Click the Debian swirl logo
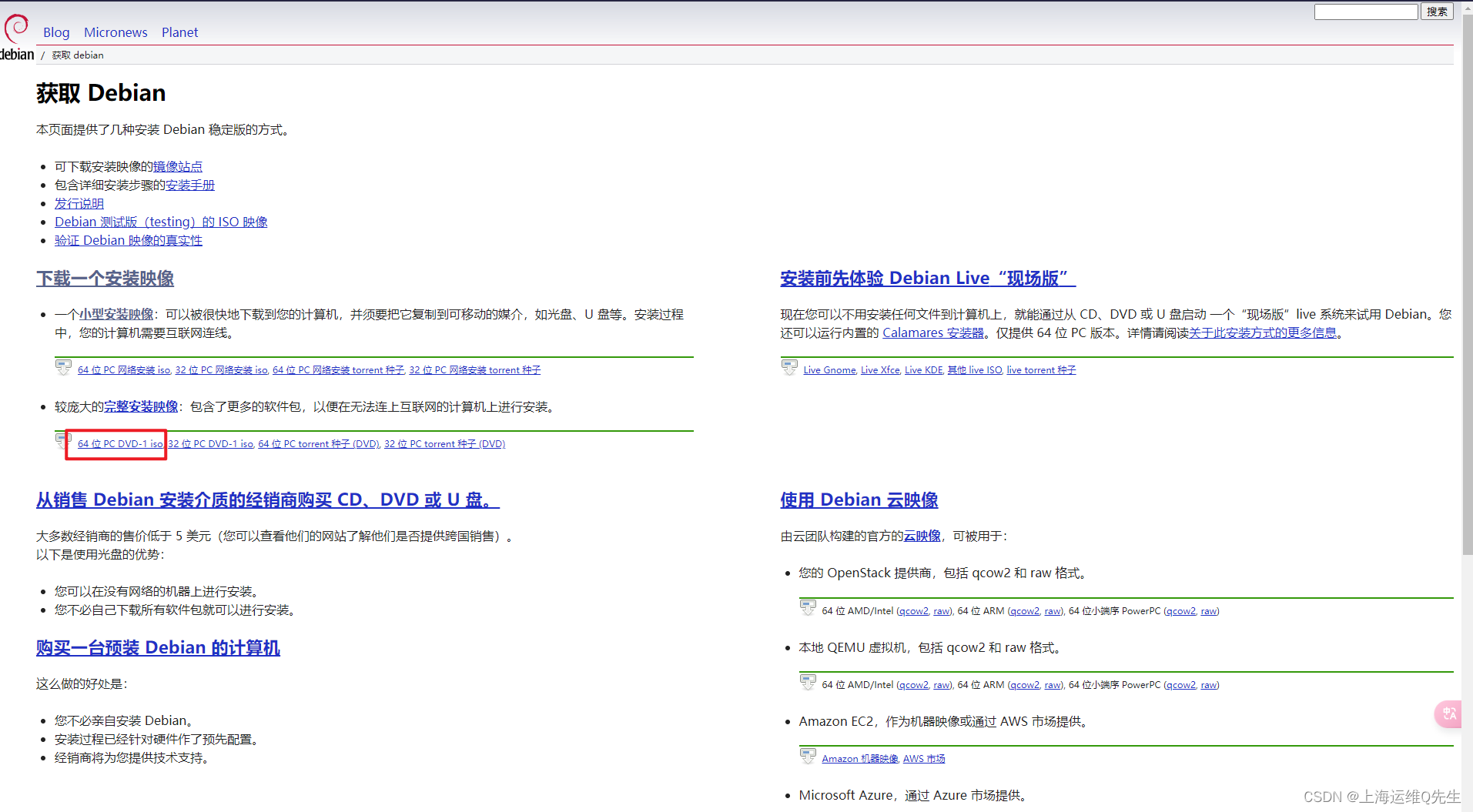This screenshot has height=812, width=1473. (x=15, y=28)
